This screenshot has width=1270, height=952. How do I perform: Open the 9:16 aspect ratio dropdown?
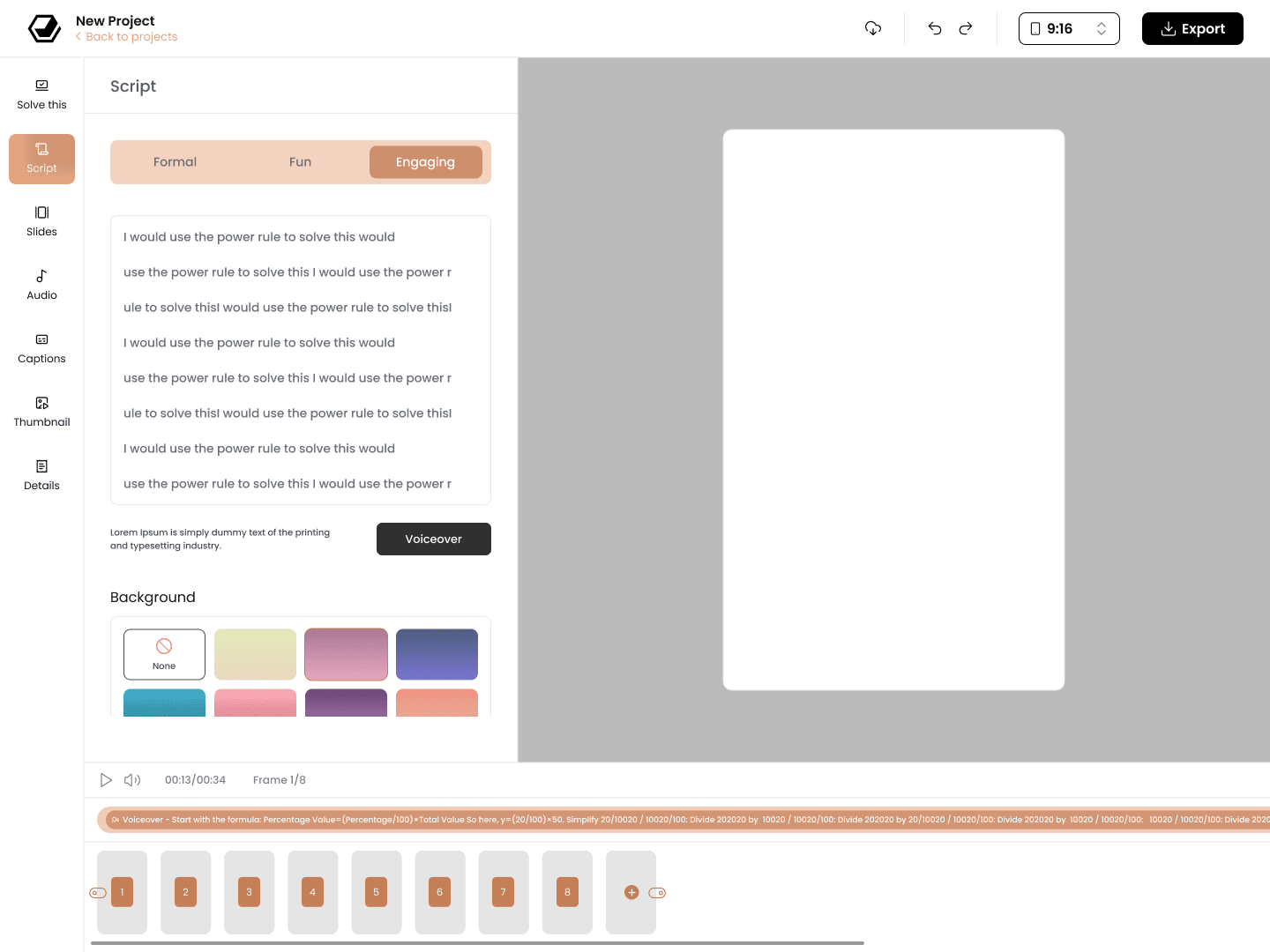pyautogui.click(x=1069, y=28)
